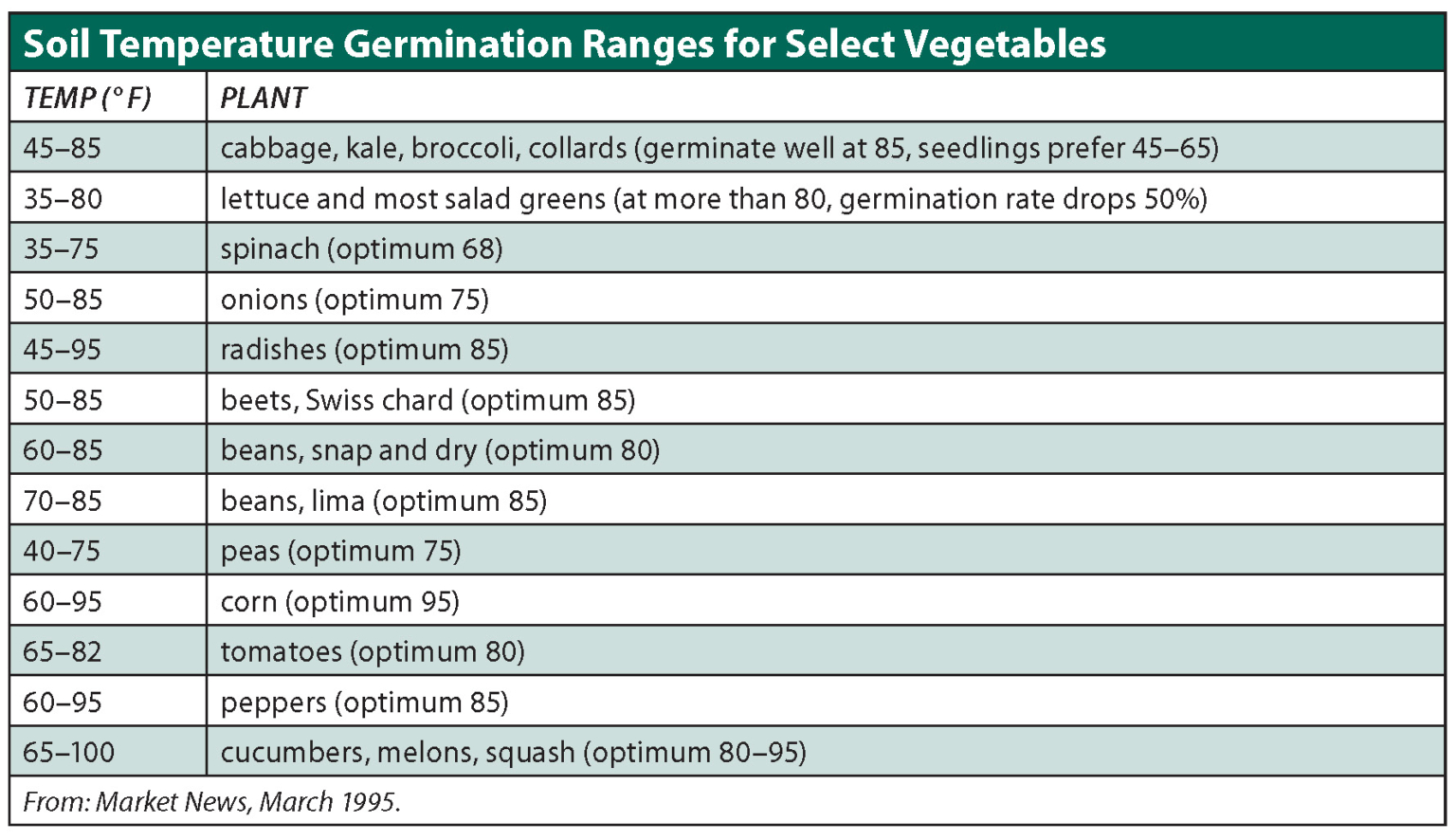The height and width of the screenshot is (840, 1456).
Task: Select the beans, lima entry
Action: (383, 501)
